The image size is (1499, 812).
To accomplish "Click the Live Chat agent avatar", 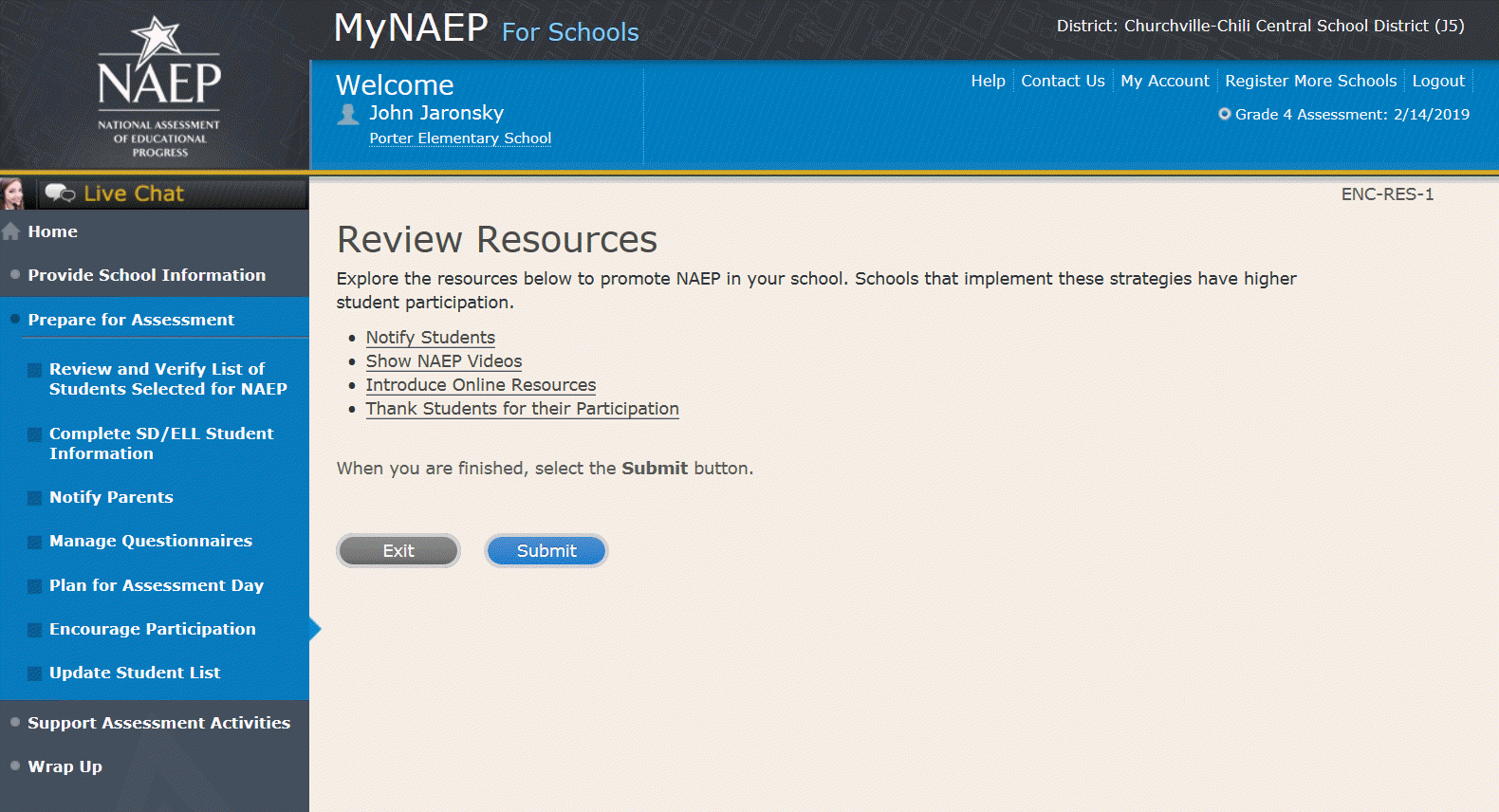I will coord(13,194).
